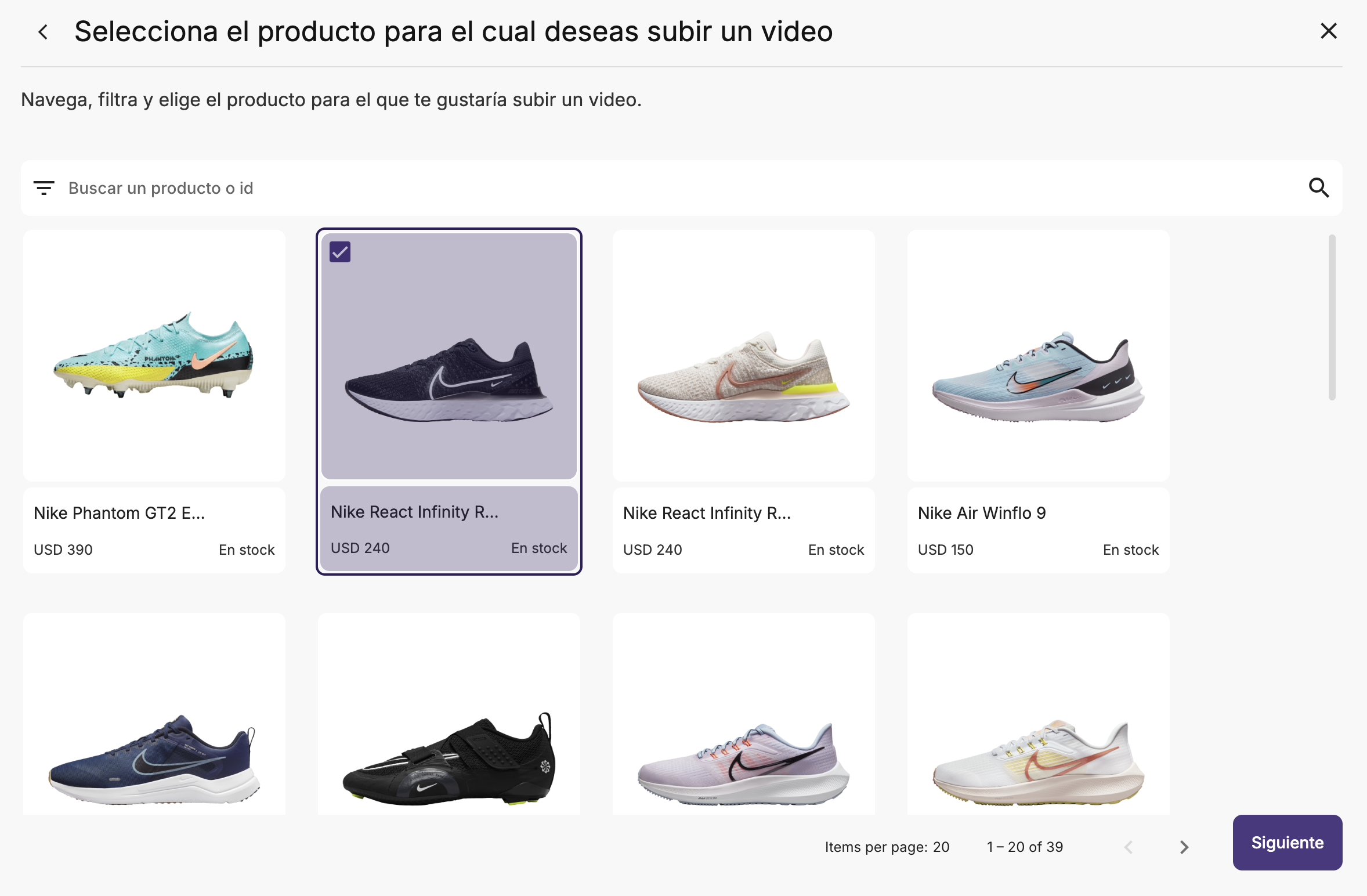Image resolution: width=1367 pixels, height=896 pixels.
Task: Click the 'Navega, filtra y elige' description text
Action: [331, 100]
